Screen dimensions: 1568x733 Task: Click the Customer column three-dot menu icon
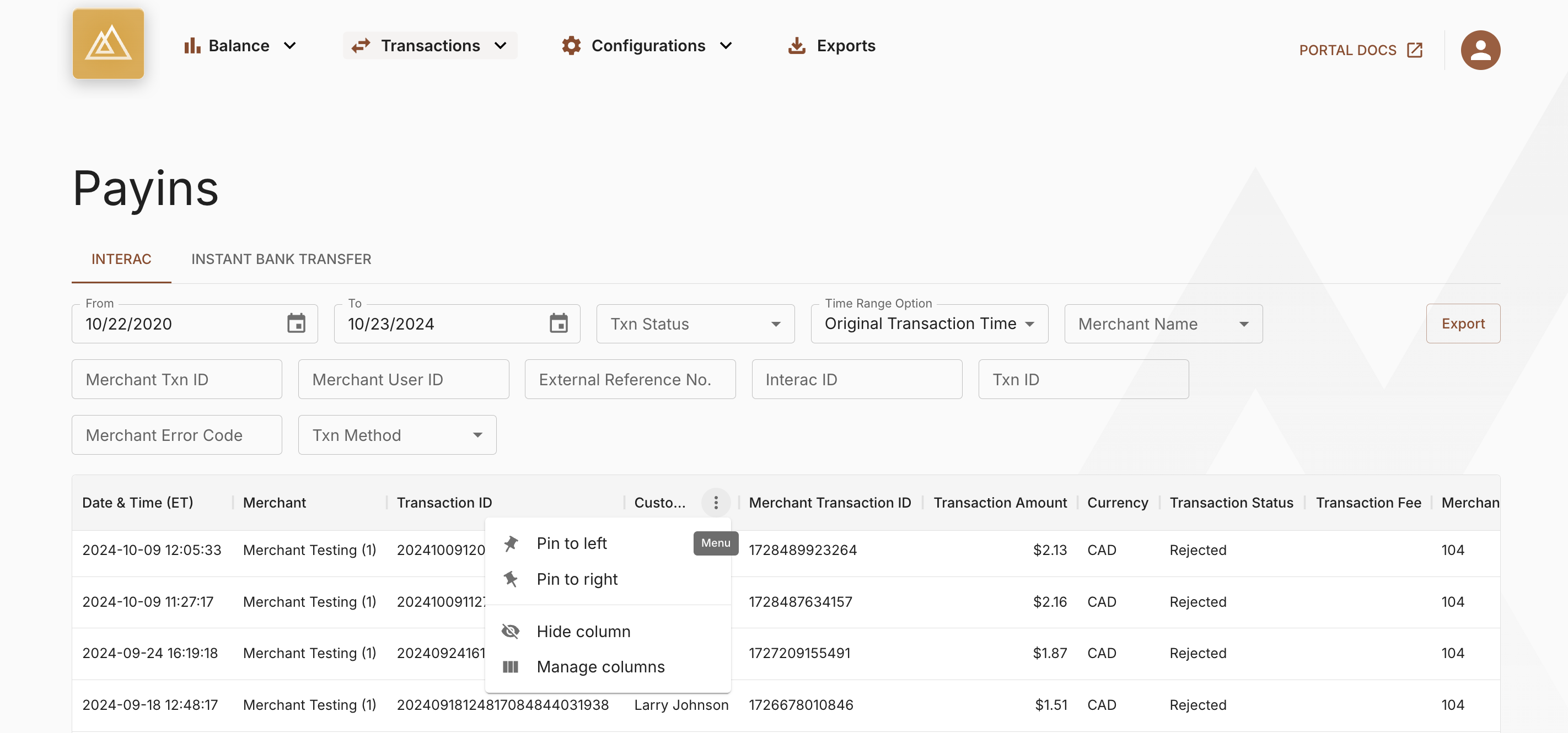[715, 503]
